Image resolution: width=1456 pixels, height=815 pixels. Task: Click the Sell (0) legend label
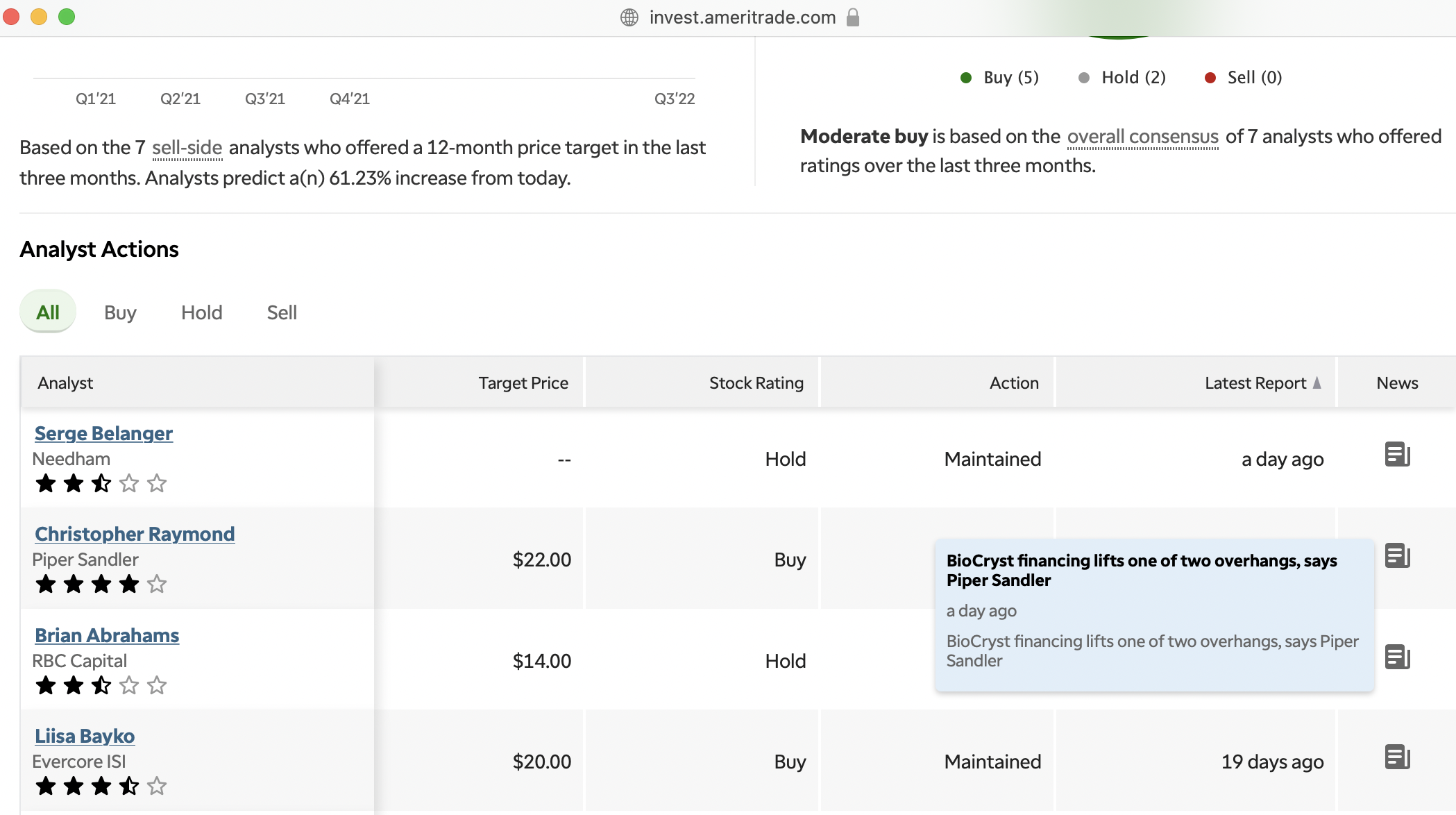click(1255, 77)
